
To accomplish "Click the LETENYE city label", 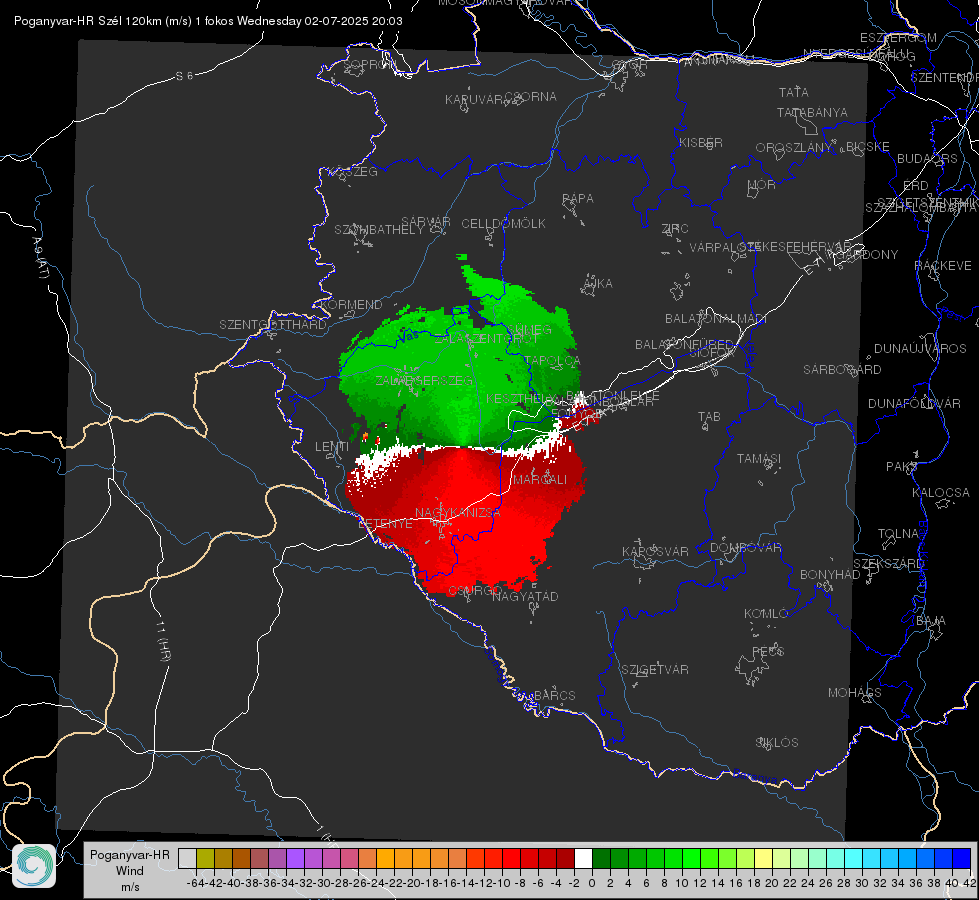I will pyautogui.click(x=385, y=523).
